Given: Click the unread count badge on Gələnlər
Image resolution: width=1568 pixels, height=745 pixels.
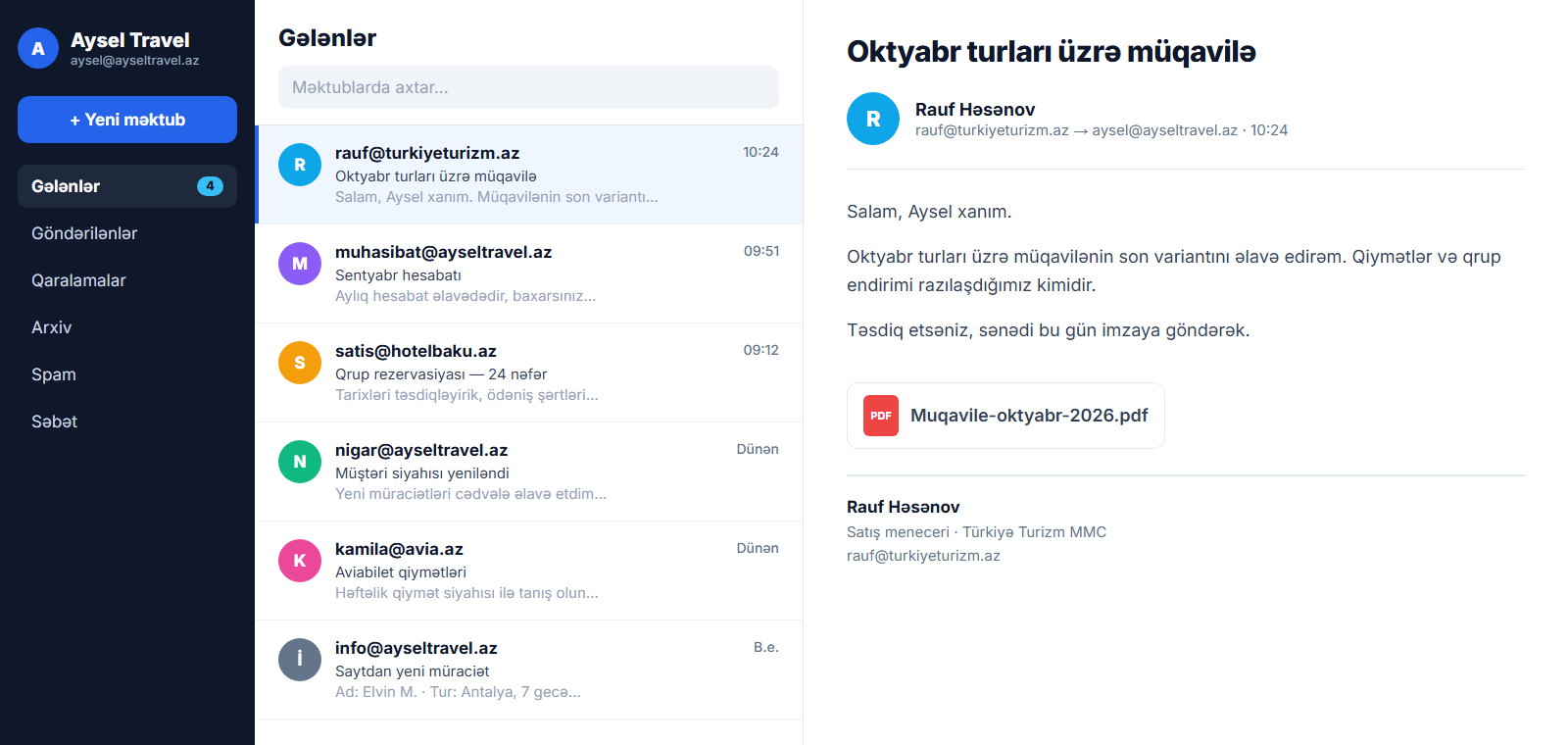Looking at the screenshot, I should (210, 186).
